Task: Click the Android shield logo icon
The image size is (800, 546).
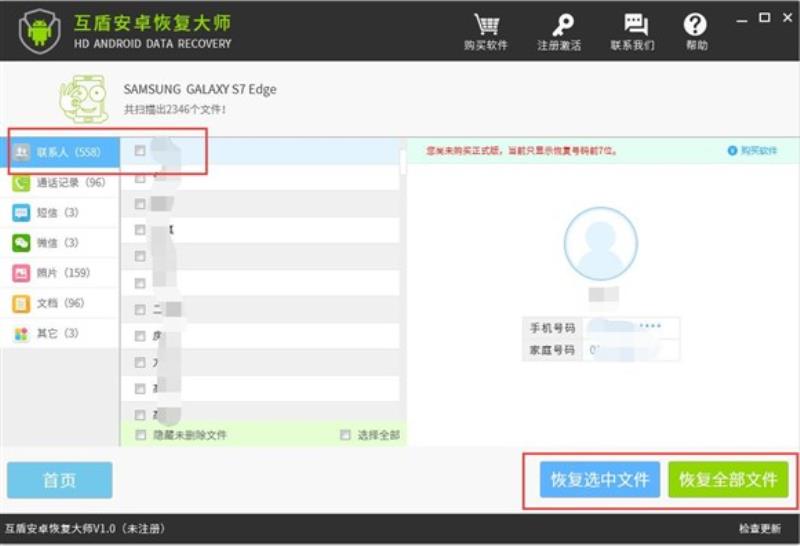Action: [40, 31]
